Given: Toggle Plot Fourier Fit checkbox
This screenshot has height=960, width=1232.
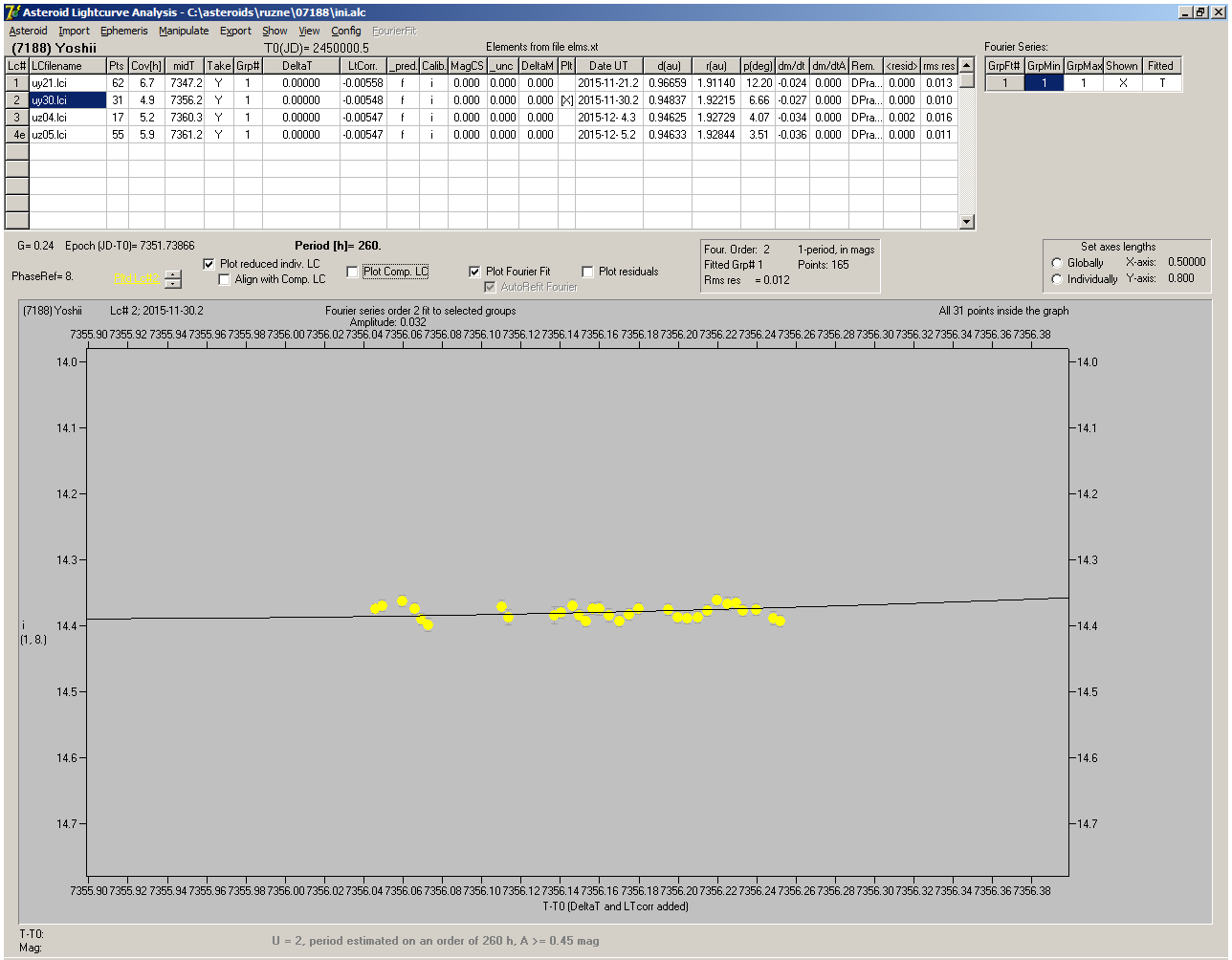Looking at the screenshot, I should coord(474,272).
